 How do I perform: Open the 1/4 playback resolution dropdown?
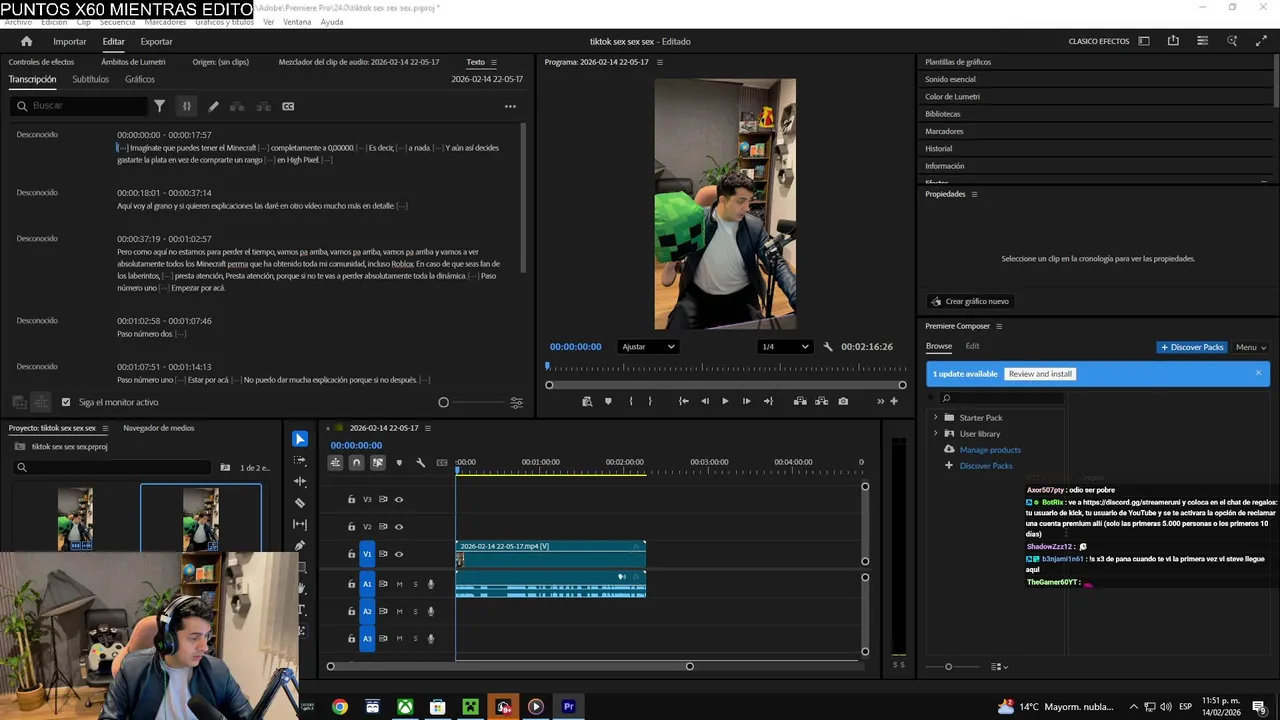click(785, 347)
